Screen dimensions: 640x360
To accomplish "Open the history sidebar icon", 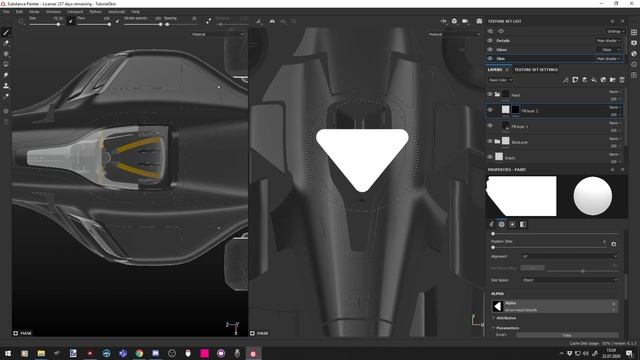I will [x=634, y=64].
